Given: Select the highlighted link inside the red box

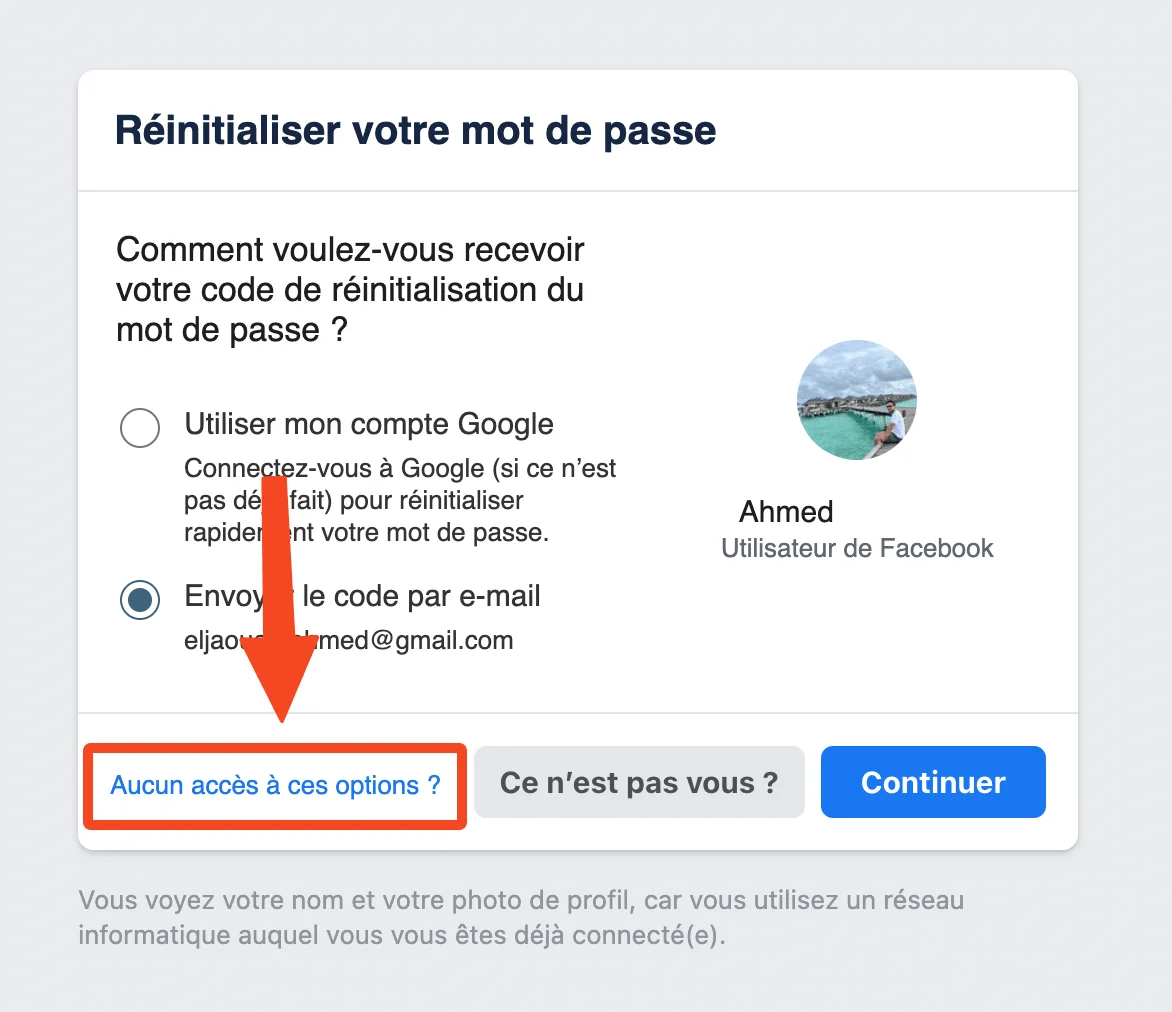Looking at the screenshot, I should tap(272, 785).
